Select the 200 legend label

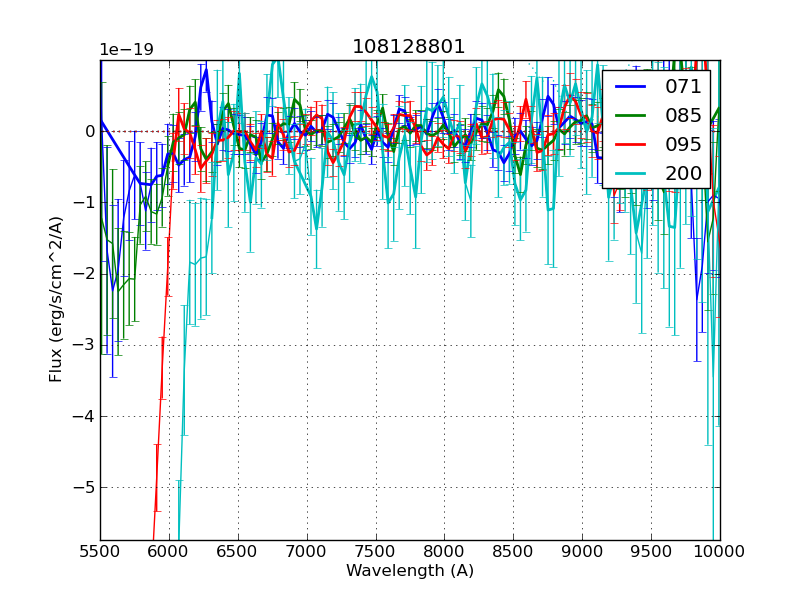click(683, 173)
